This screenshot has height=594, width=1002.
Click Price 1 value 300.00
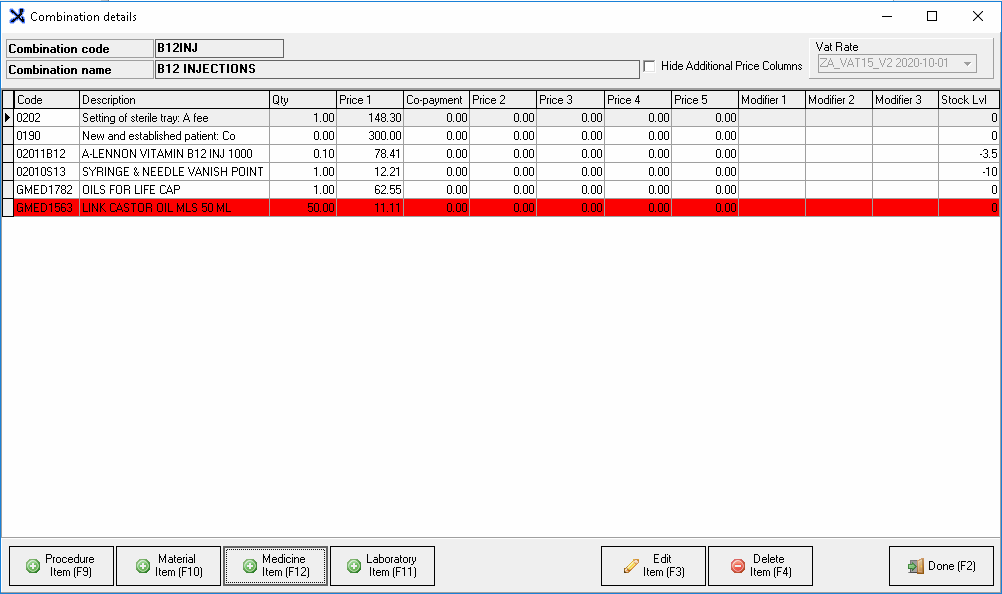pos(370,135)
